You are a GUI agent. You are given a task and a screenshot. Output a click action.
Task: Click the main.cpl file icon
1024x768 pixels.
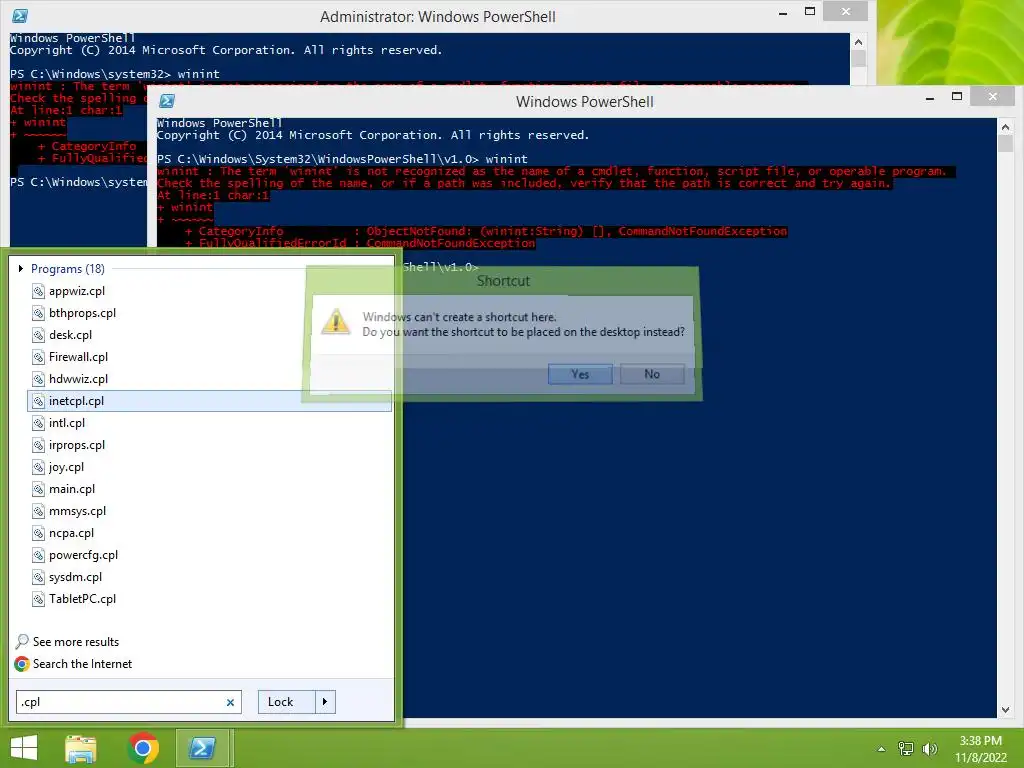click(39, 489)
